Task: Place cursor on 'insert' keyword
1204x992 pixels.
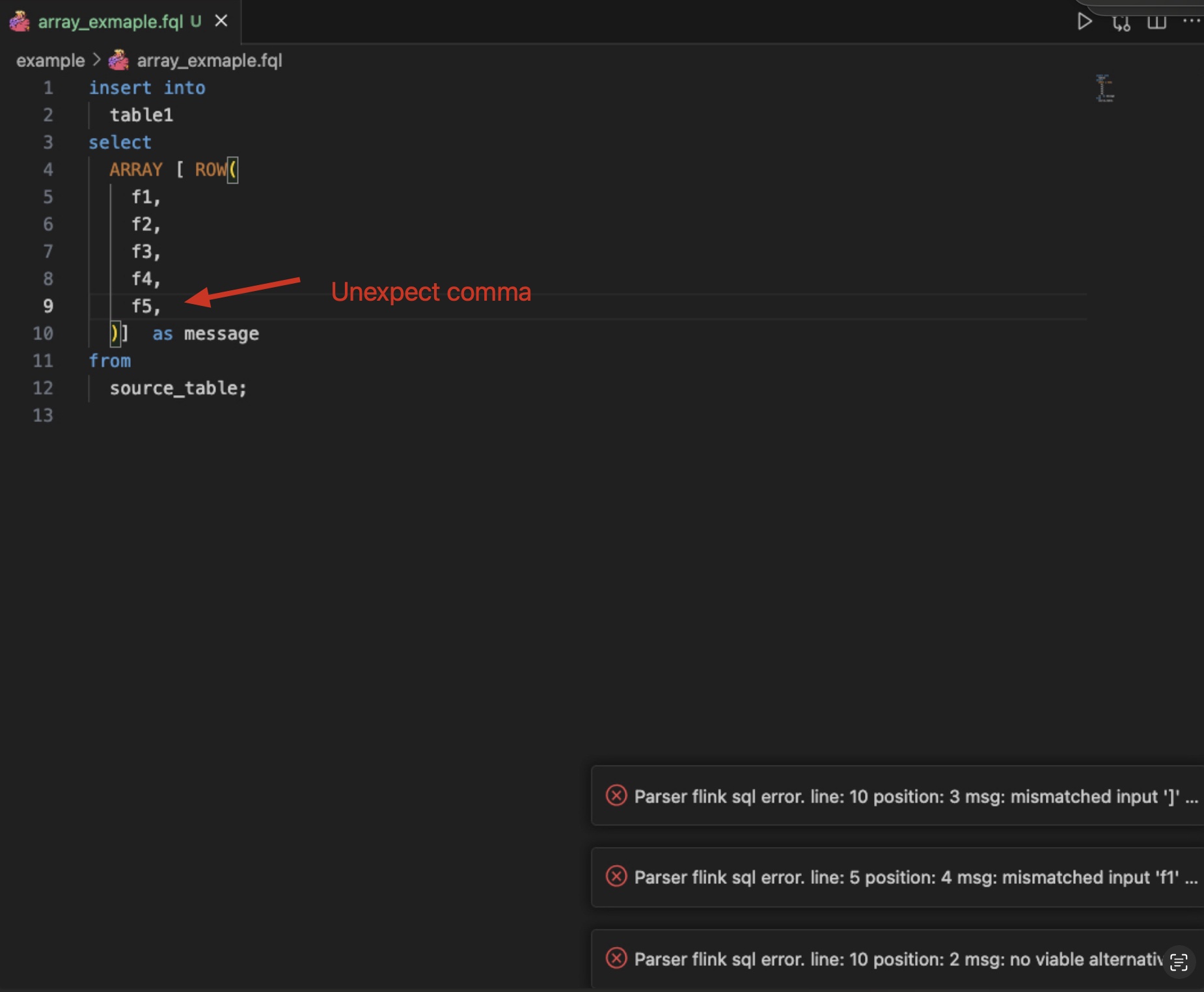Action: tap(120, 88)
